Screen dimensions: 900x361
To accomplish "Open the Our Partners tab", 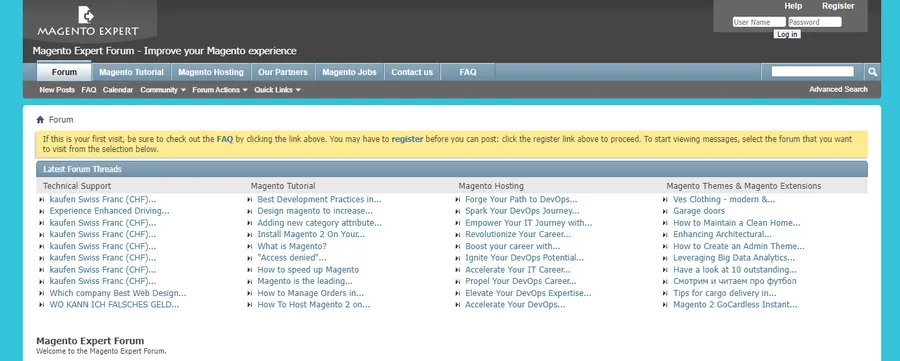I will [283, 72].
